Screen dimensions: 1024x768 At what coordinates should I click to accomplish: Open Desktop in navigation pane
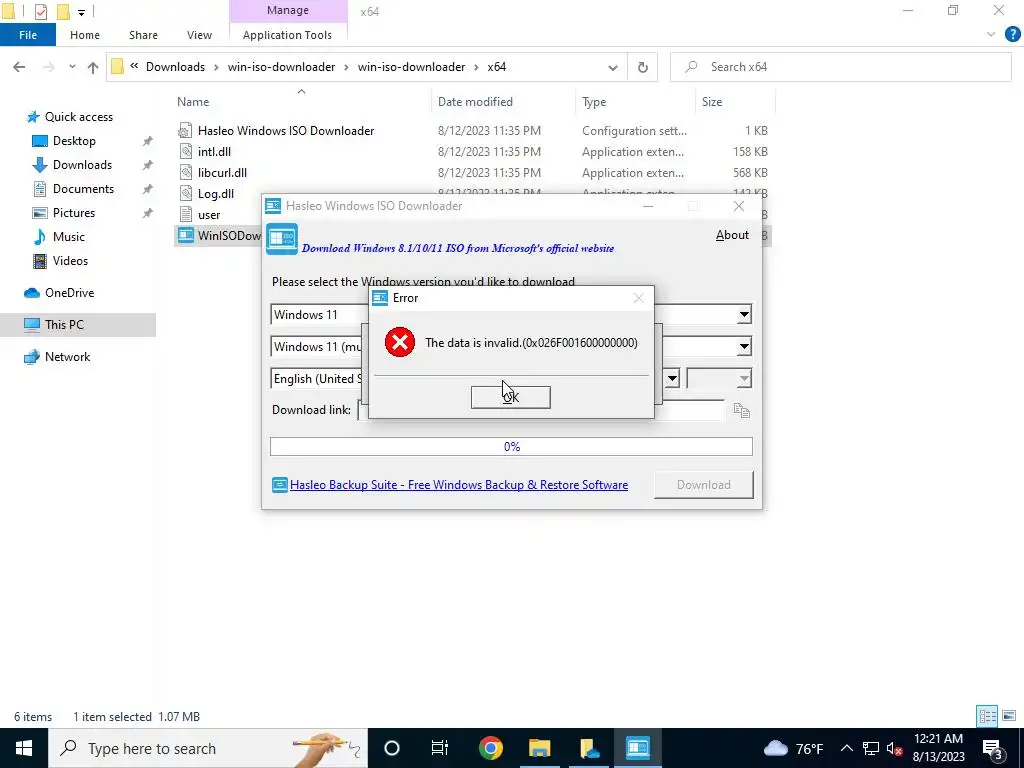click(x=74, y=141)
